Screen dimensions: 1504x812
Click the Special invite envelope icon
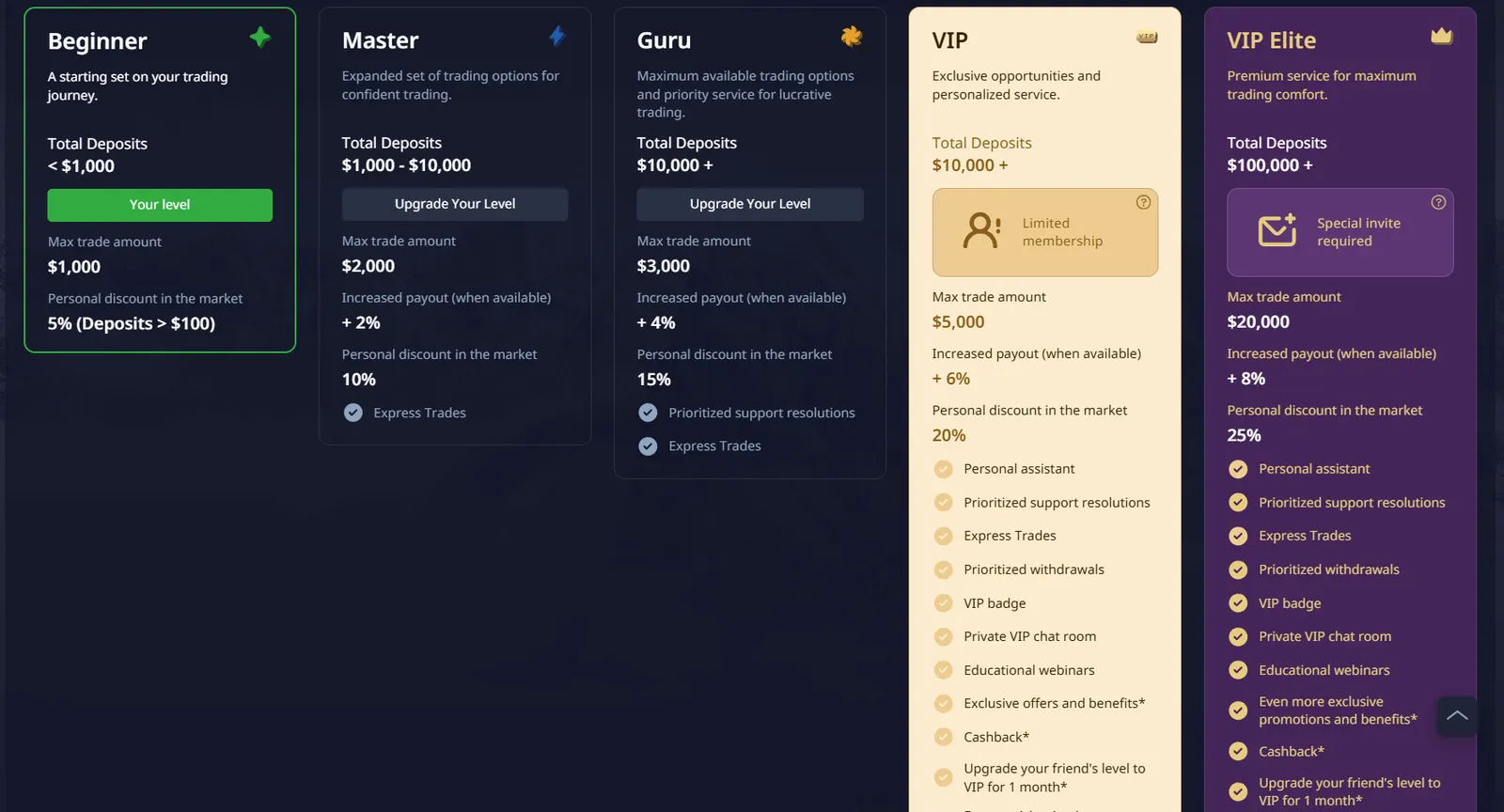1277,230
